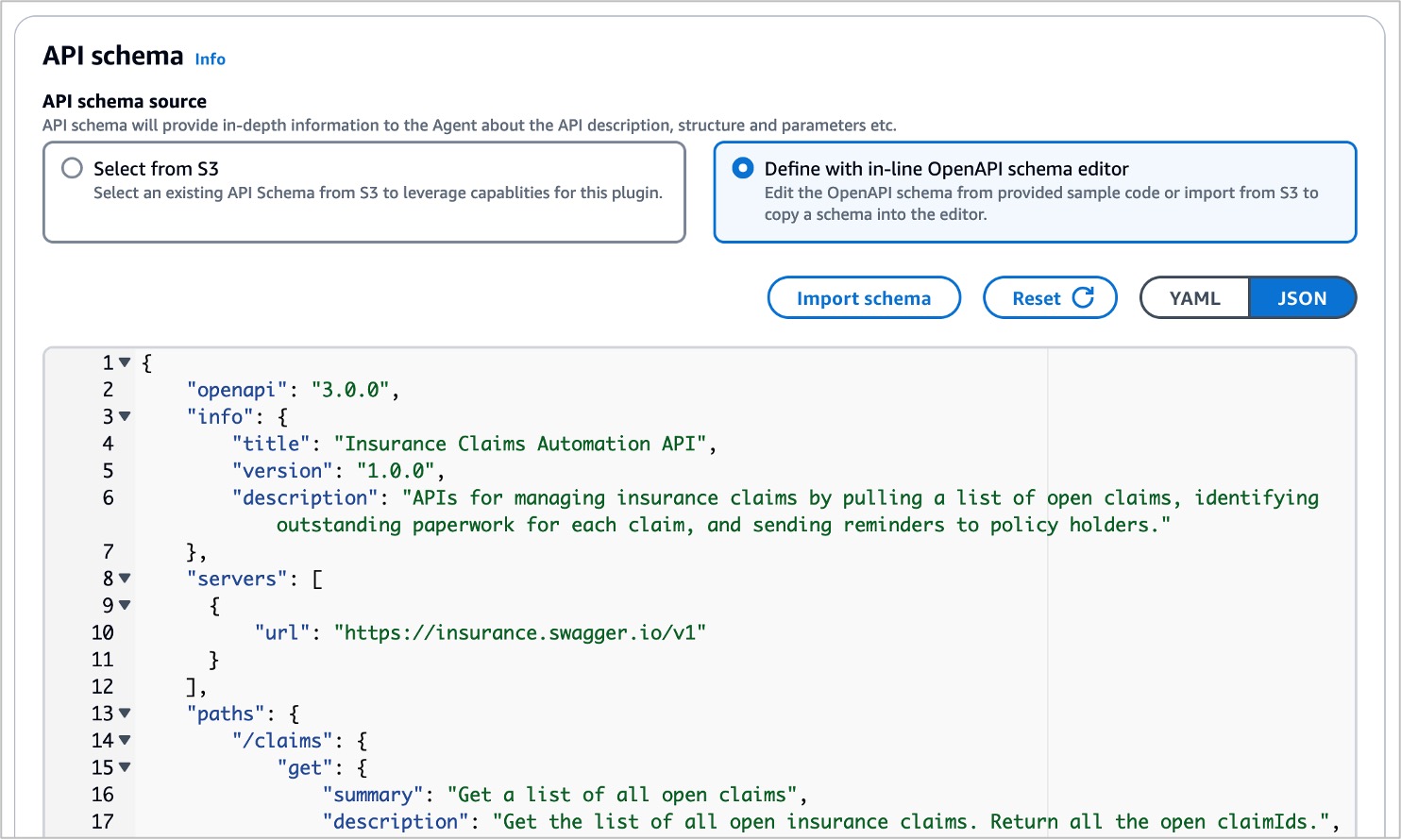Click the refresh icon in Reset button
This screenshot has width=1401, height=840.
point(1083,298)
